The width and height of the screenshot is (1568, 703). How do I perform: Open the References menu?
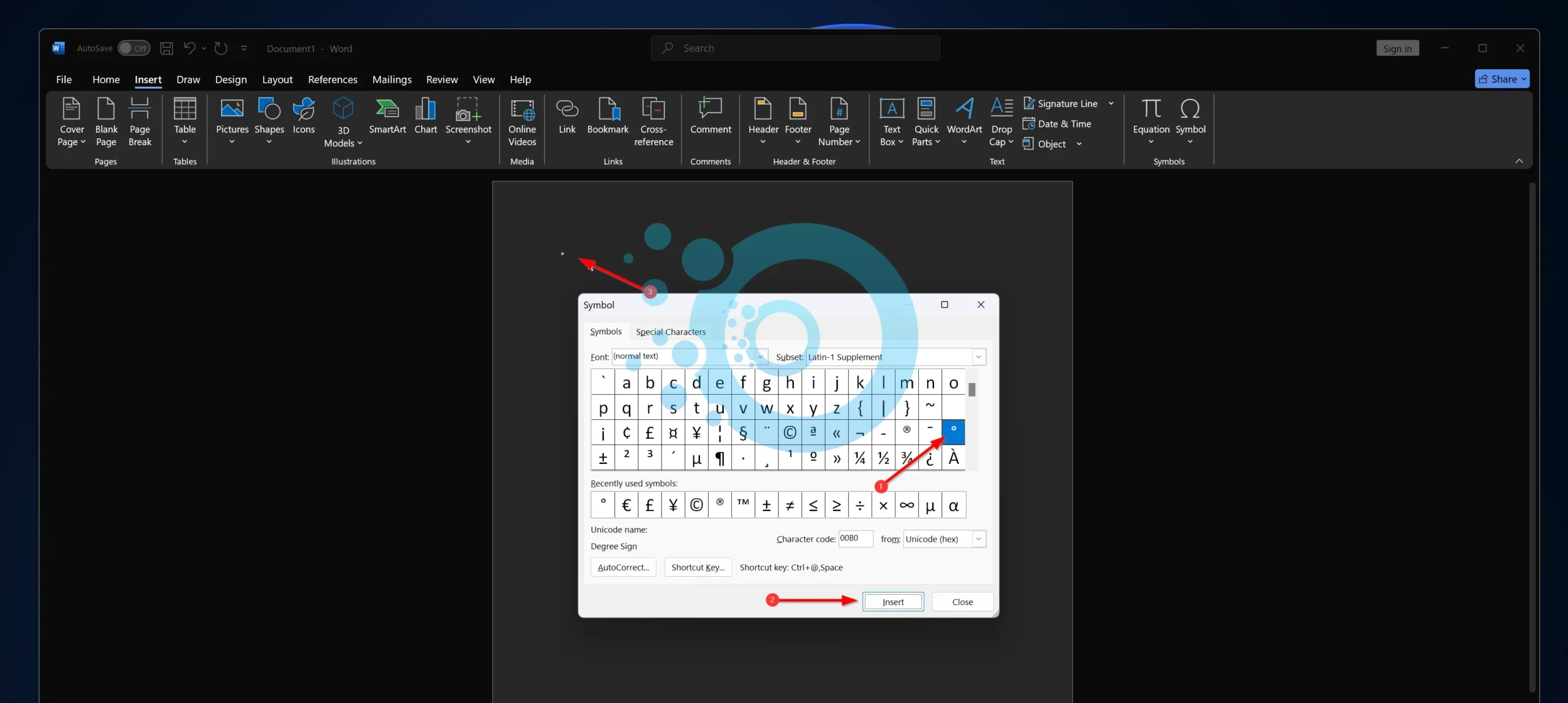click(x=332, y=79)
